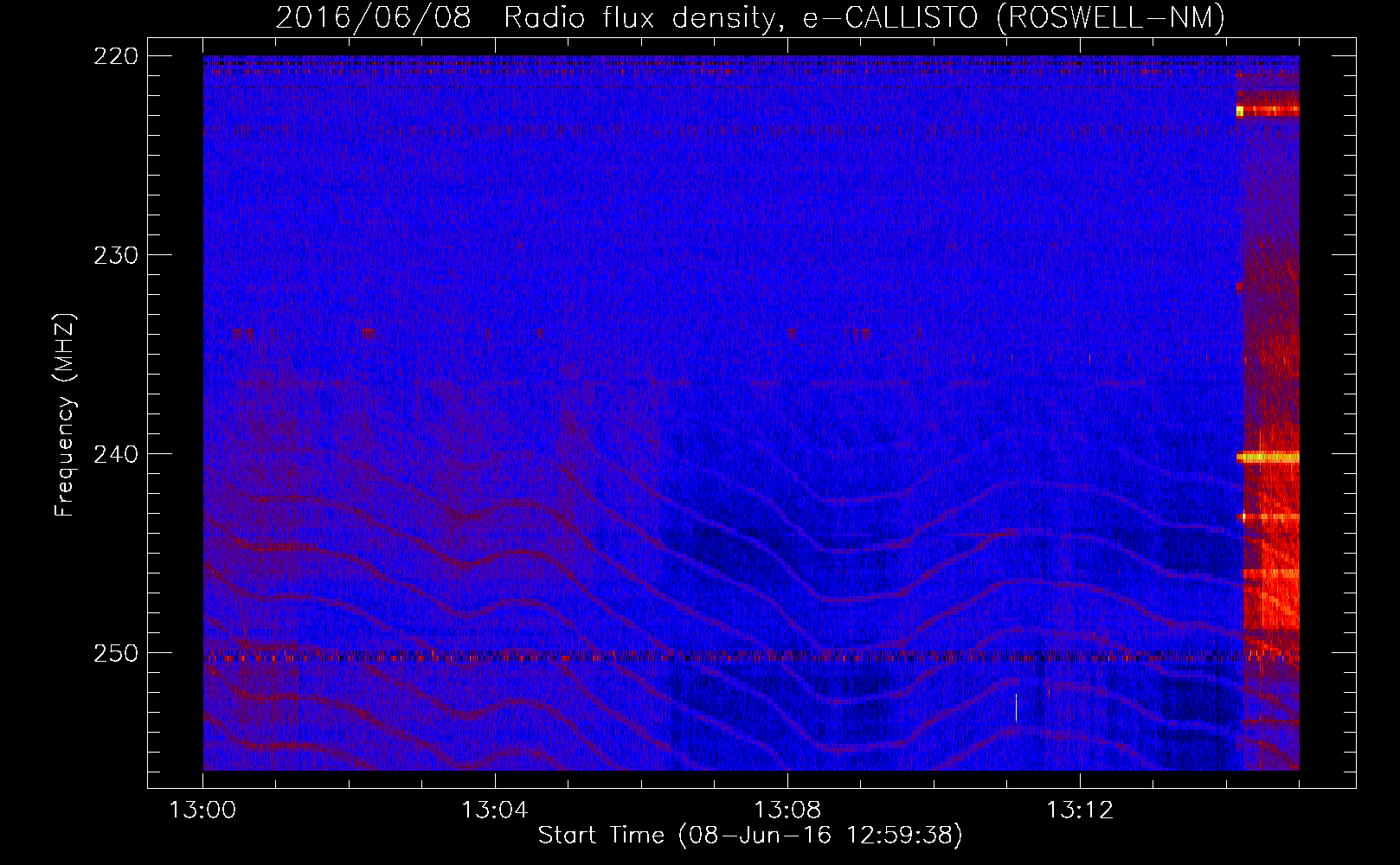Click the 240 frequency tick label
Image resolution: width=1400 pixels, height=865 pixels.
115,454
